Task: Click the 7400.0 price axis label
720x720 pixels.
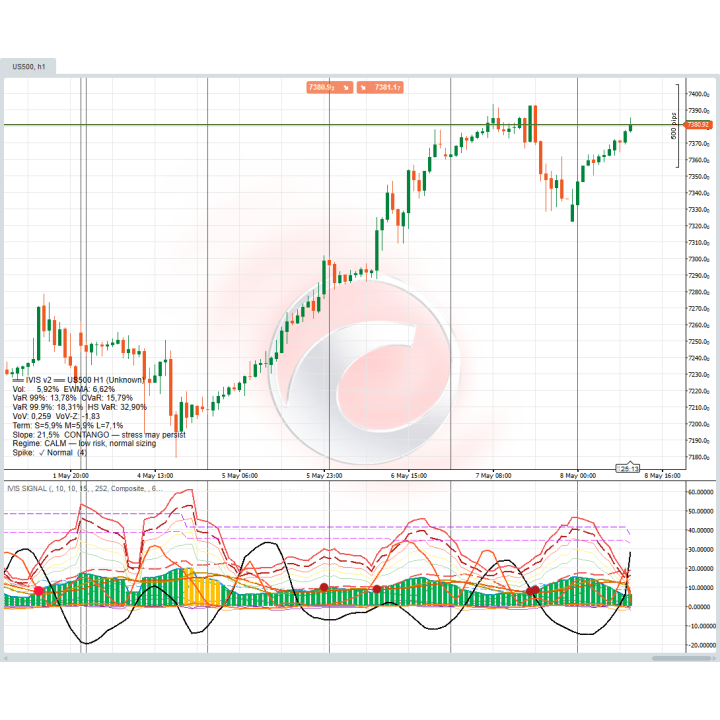Action: (x=699, y=94)
